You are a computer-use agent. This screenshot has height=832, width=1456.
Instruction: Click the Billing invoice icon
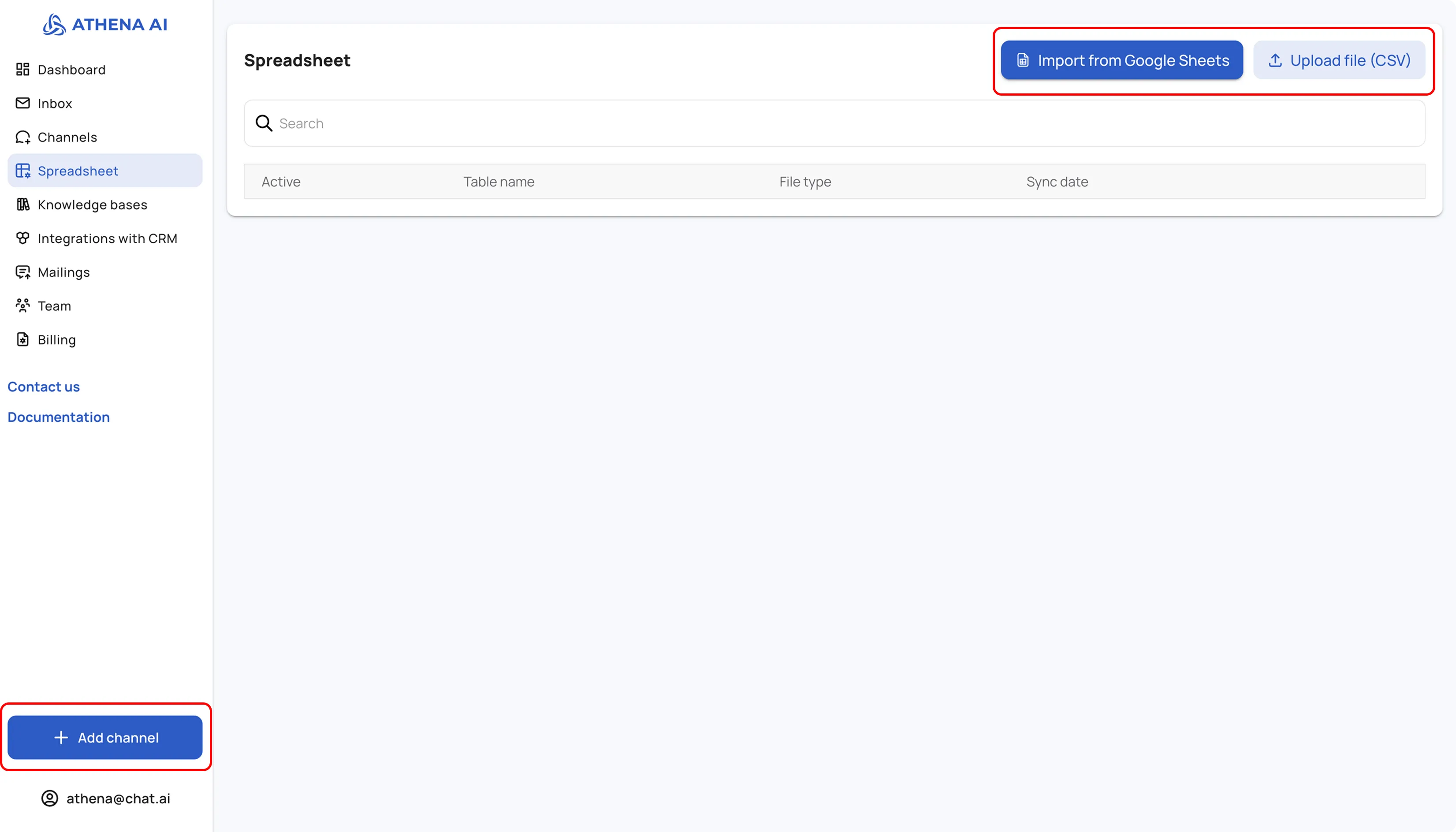click(23, 339)
